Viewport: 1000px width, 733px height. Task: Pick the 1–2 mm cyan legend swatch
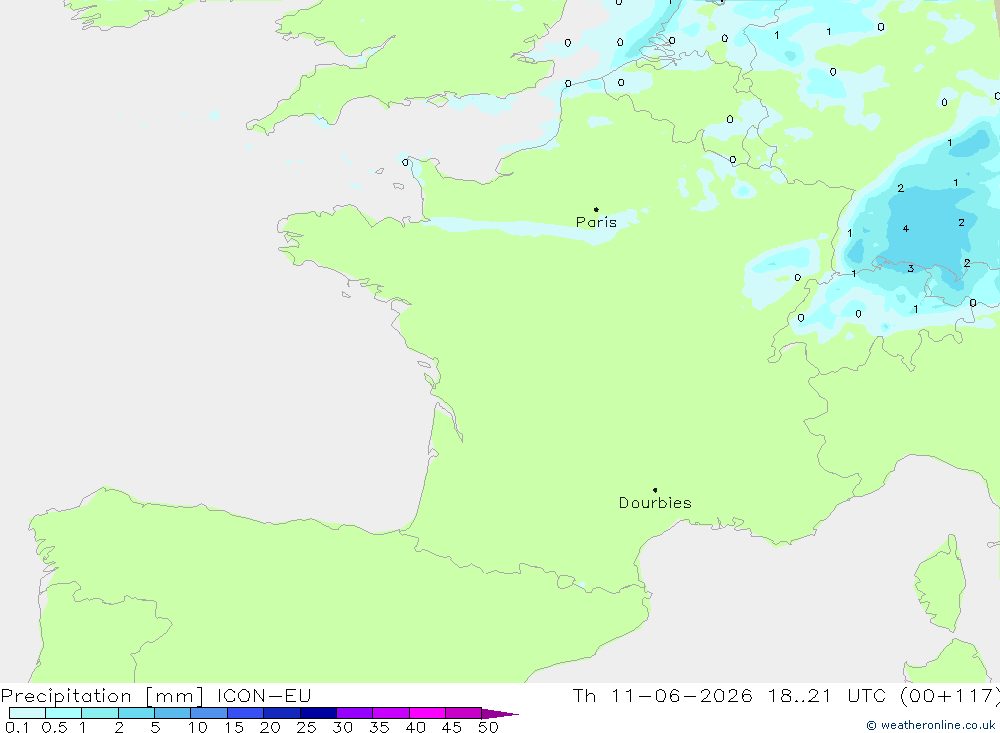[x=99, y=713]
